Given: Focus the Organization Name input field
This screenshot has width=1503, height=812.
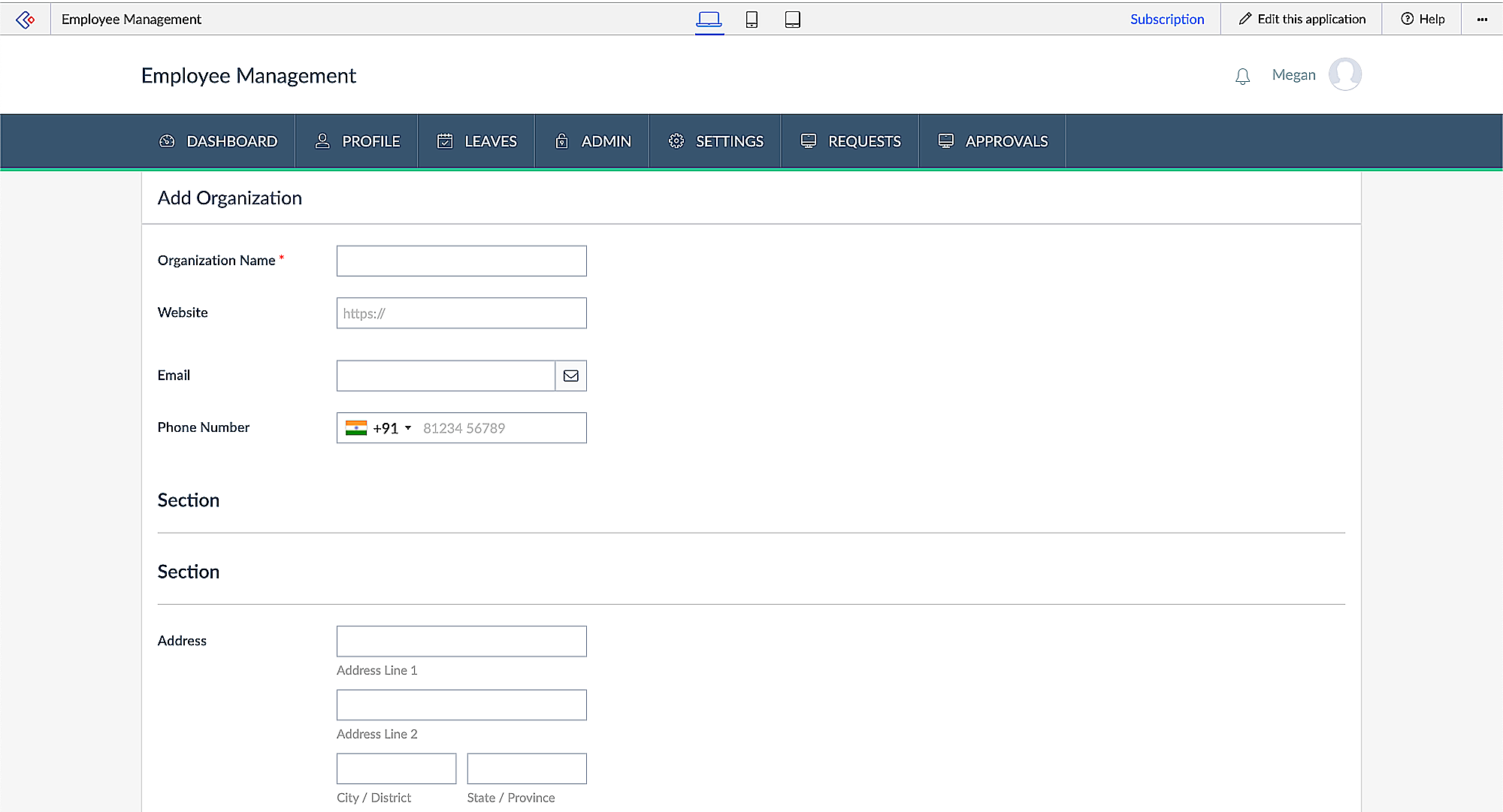Looking at the screenshot, I should point(461,261).
